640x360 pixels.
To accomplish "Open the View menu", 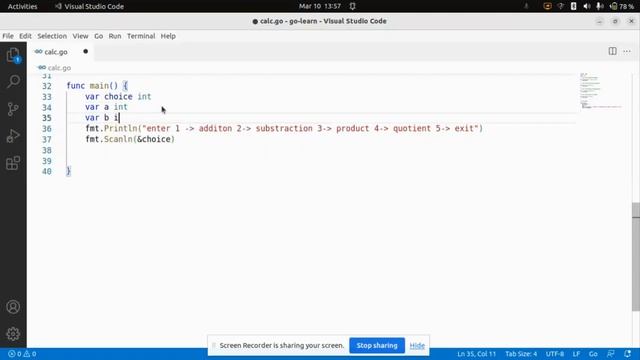I will (80, 36).
